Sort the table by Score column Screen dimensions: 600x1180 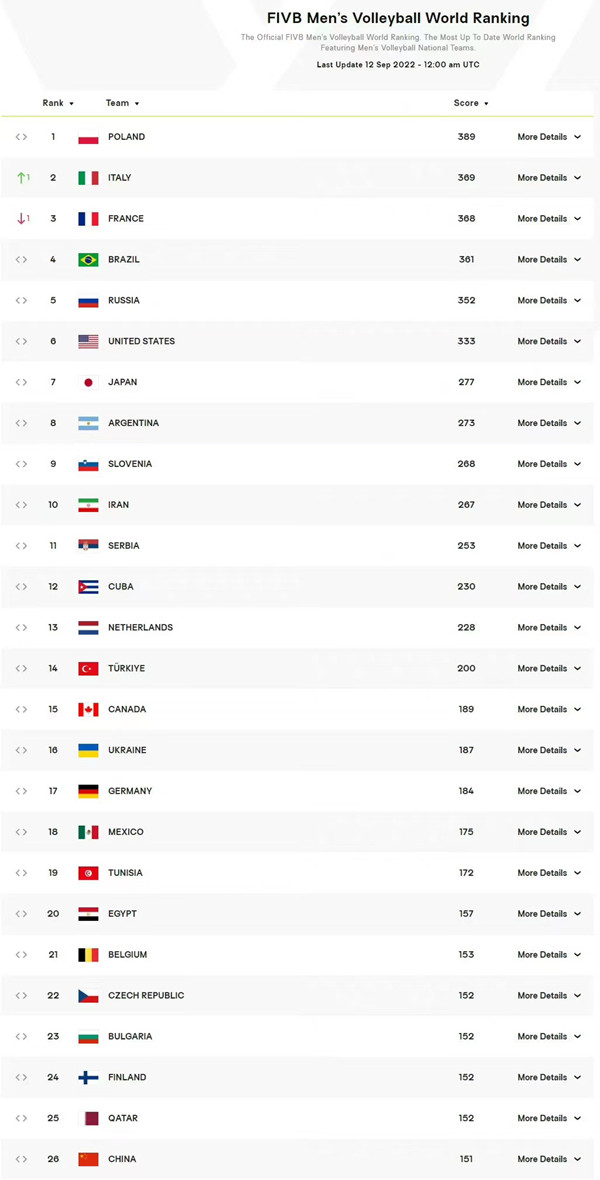(471, 103)
